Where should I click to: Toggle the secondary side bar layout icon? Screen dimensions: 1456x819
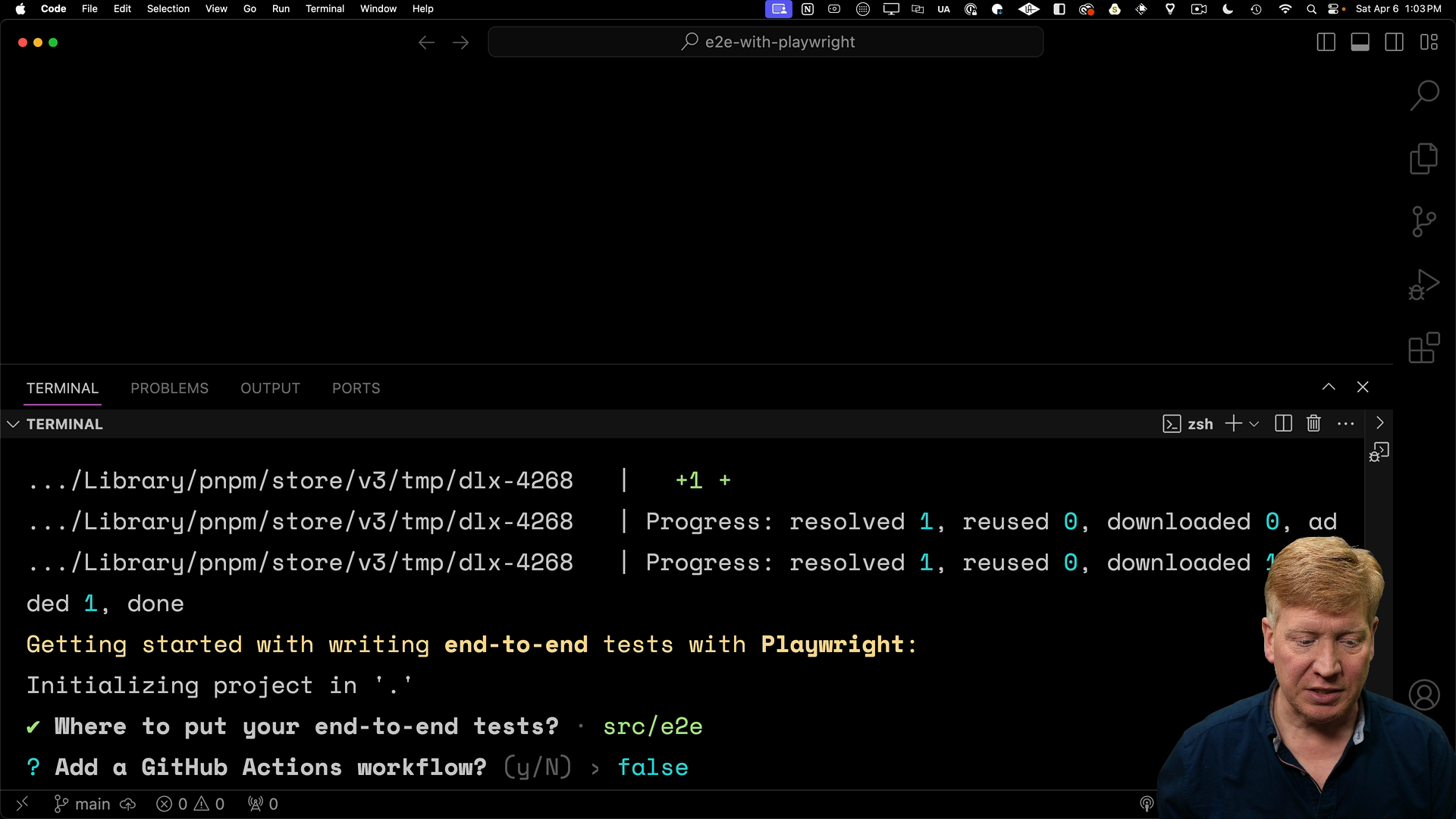pos(1394,42)
